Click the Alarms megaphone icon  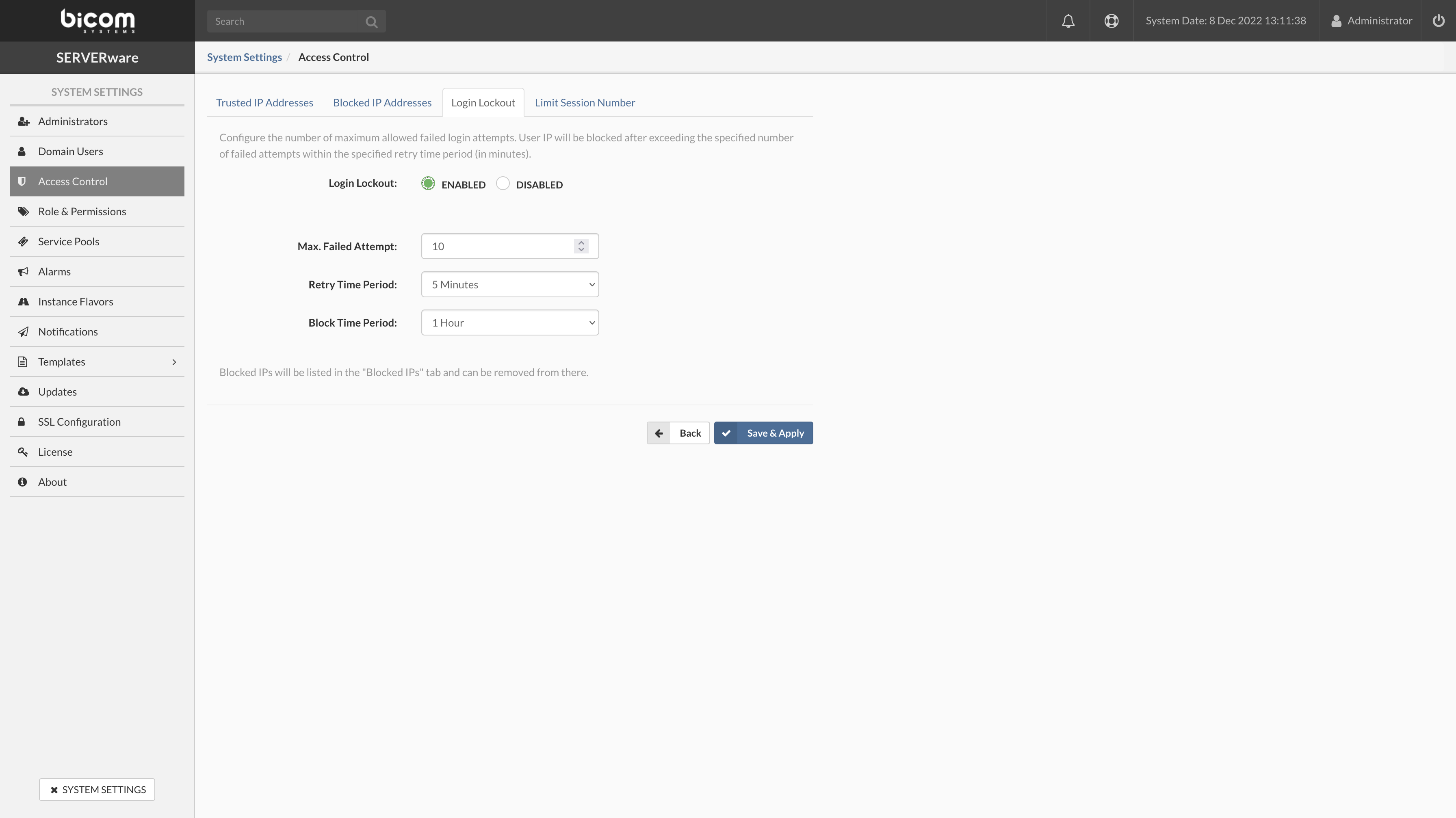pyautogui.click(x=23, y=271)
